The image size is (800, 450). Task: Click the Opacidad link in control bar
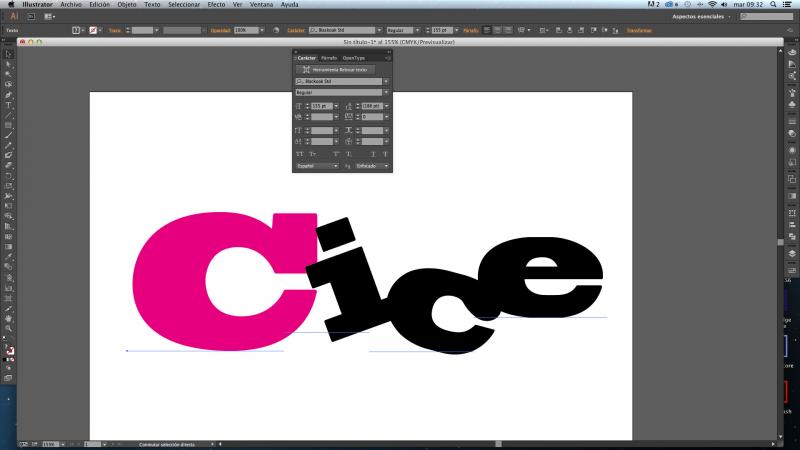pyautogui.click(x=220, y=31)
